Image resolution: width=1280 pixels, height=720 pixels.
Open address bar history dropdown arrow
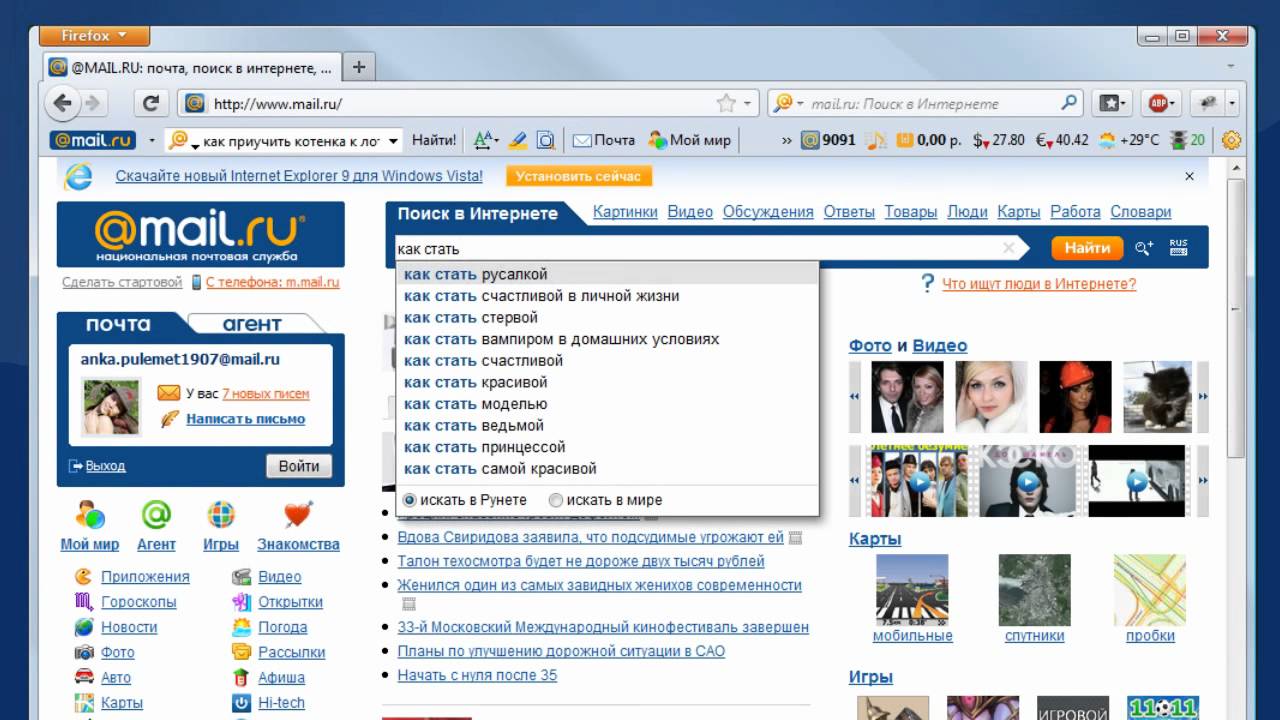point(747,103)
